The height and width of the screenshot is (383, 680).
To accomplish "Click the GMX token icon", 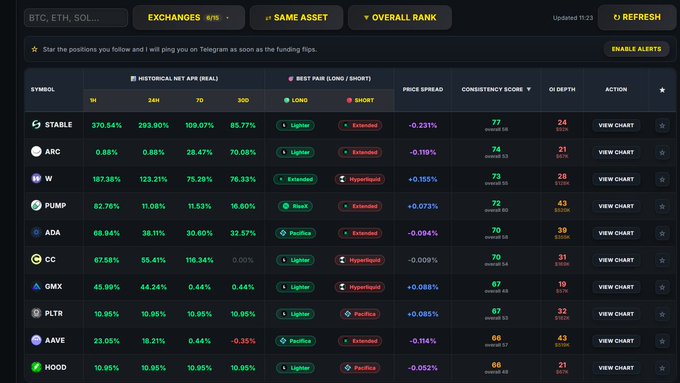I will click(x=36, y=286).
